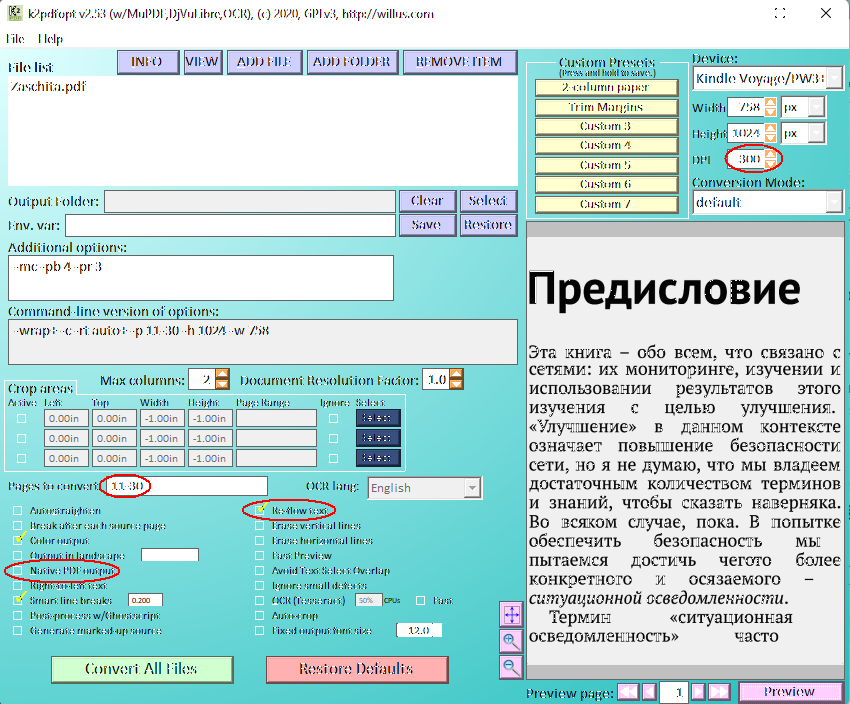This screenshot has width=850, height=704.
Task: Click Convert All Files button
Action: [142, 669]
